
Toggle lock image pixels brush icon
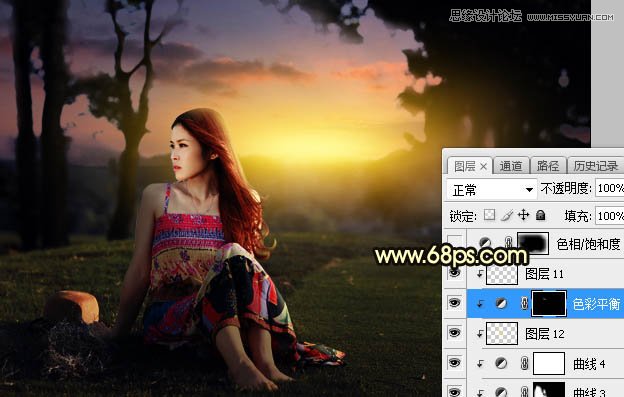[x=507, y=215]
